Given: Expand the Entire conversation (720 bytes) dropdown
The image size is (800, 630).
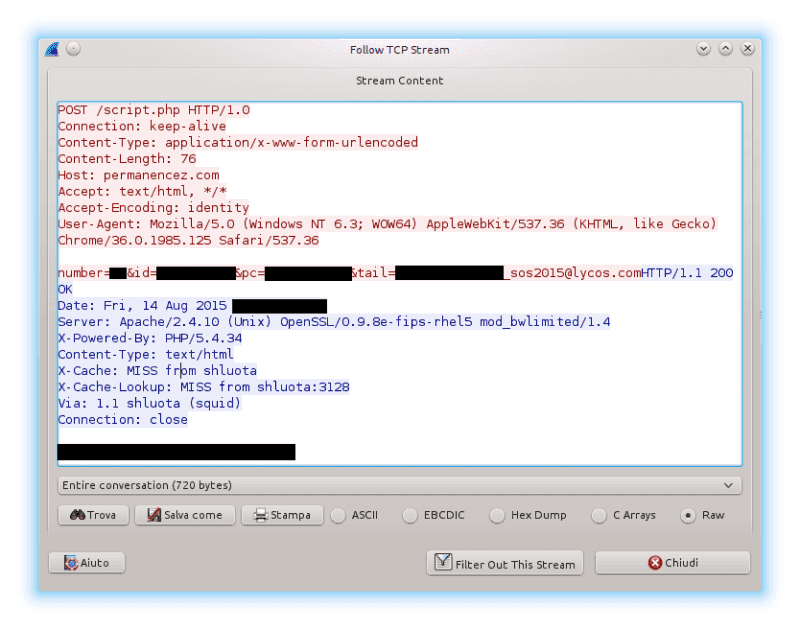Looking at the screenshot, I should (399, 485).
